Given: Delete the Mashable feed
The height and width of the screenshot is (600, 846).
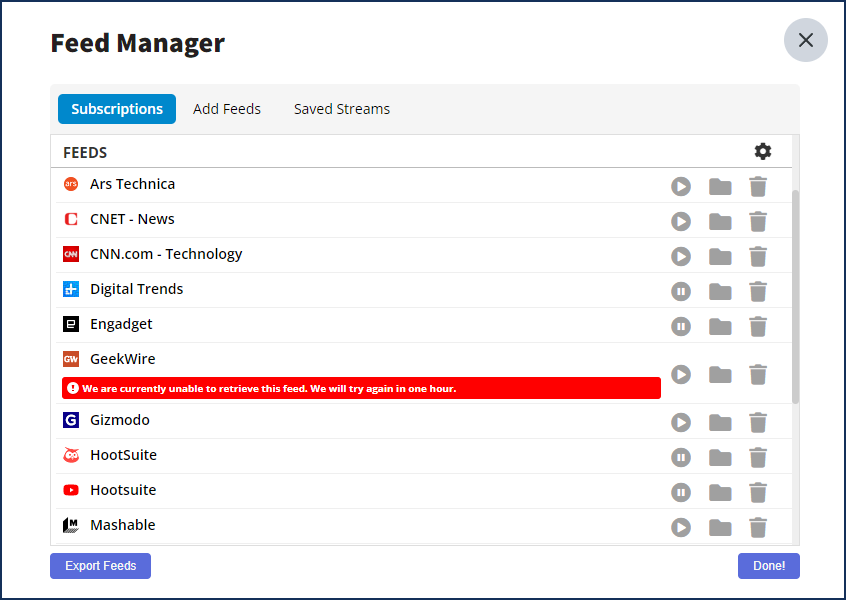Looking at the screenshot, I should 758,527.
